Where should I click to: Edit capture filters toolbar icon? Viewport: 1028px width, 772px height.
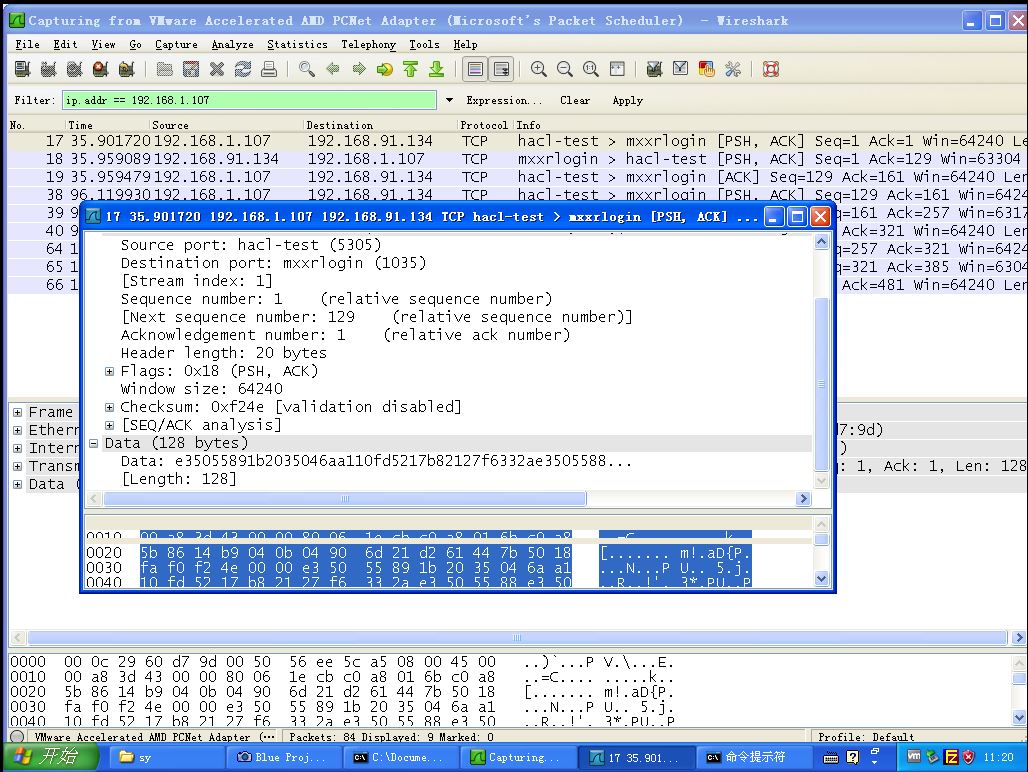[x=654, y=69]
